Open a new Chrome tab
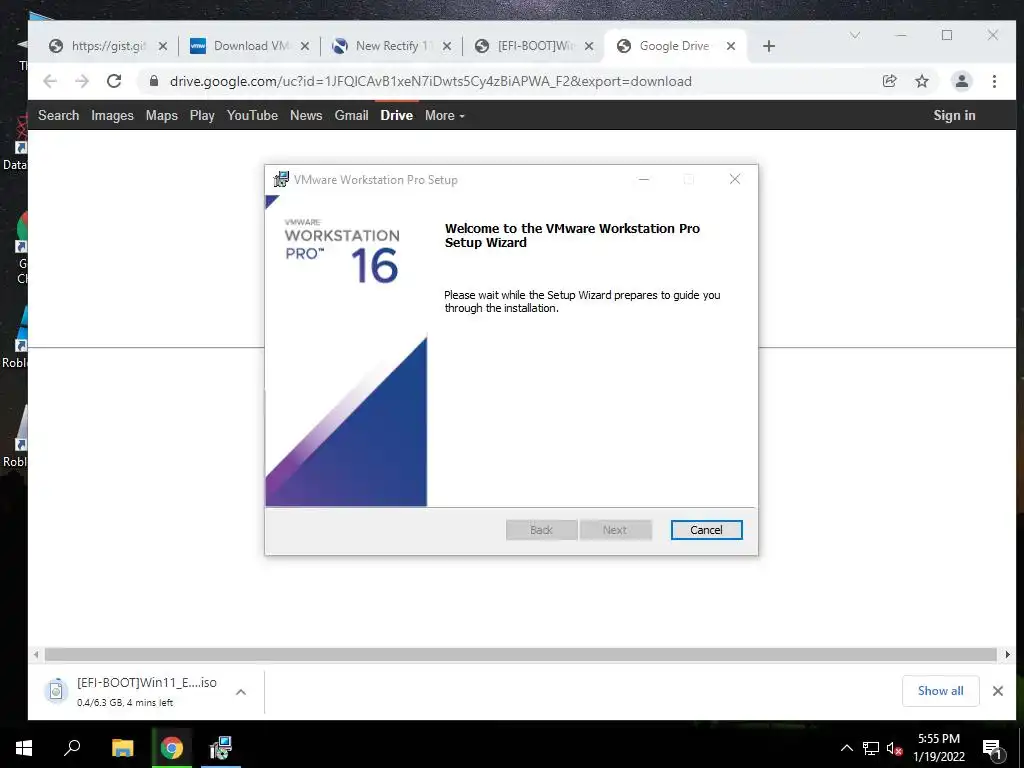 [769, 46]
